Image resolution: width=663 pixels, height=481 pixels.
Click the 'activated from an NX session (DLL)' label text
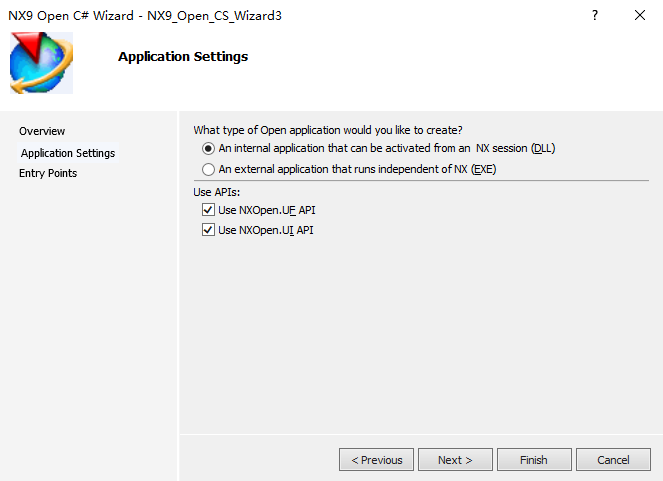coord(386,149)
